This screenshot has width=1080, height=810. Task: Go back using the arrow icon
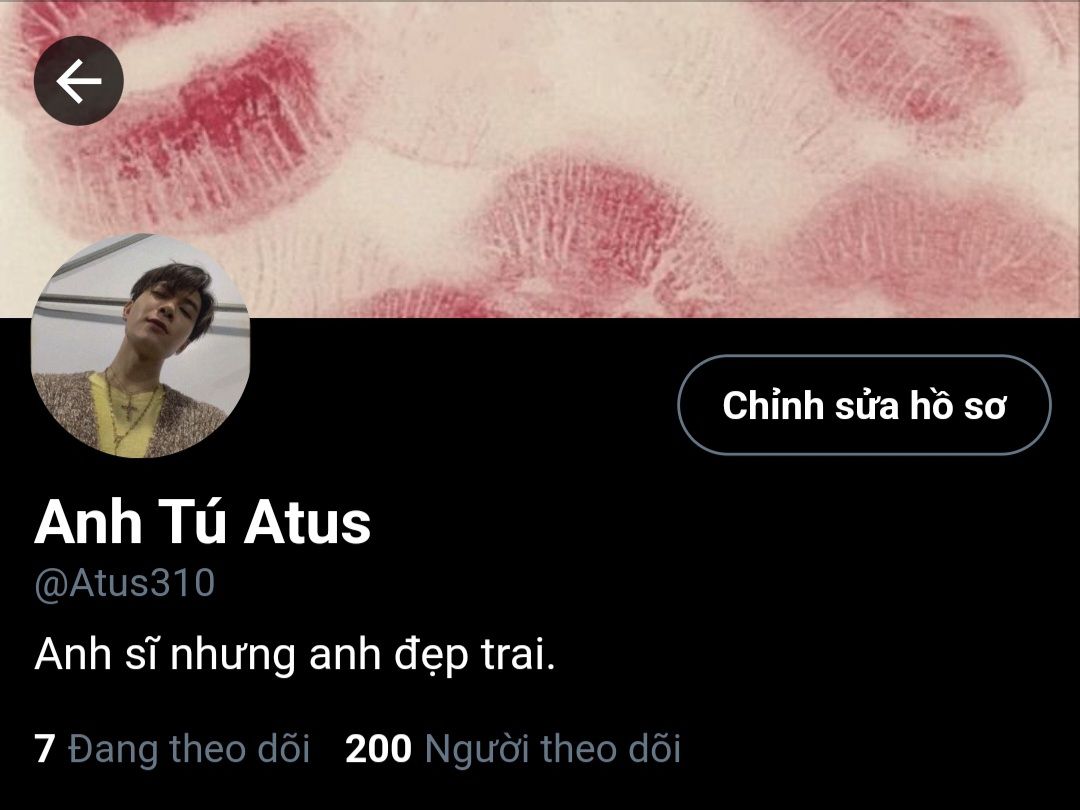[x=79, y=81]
